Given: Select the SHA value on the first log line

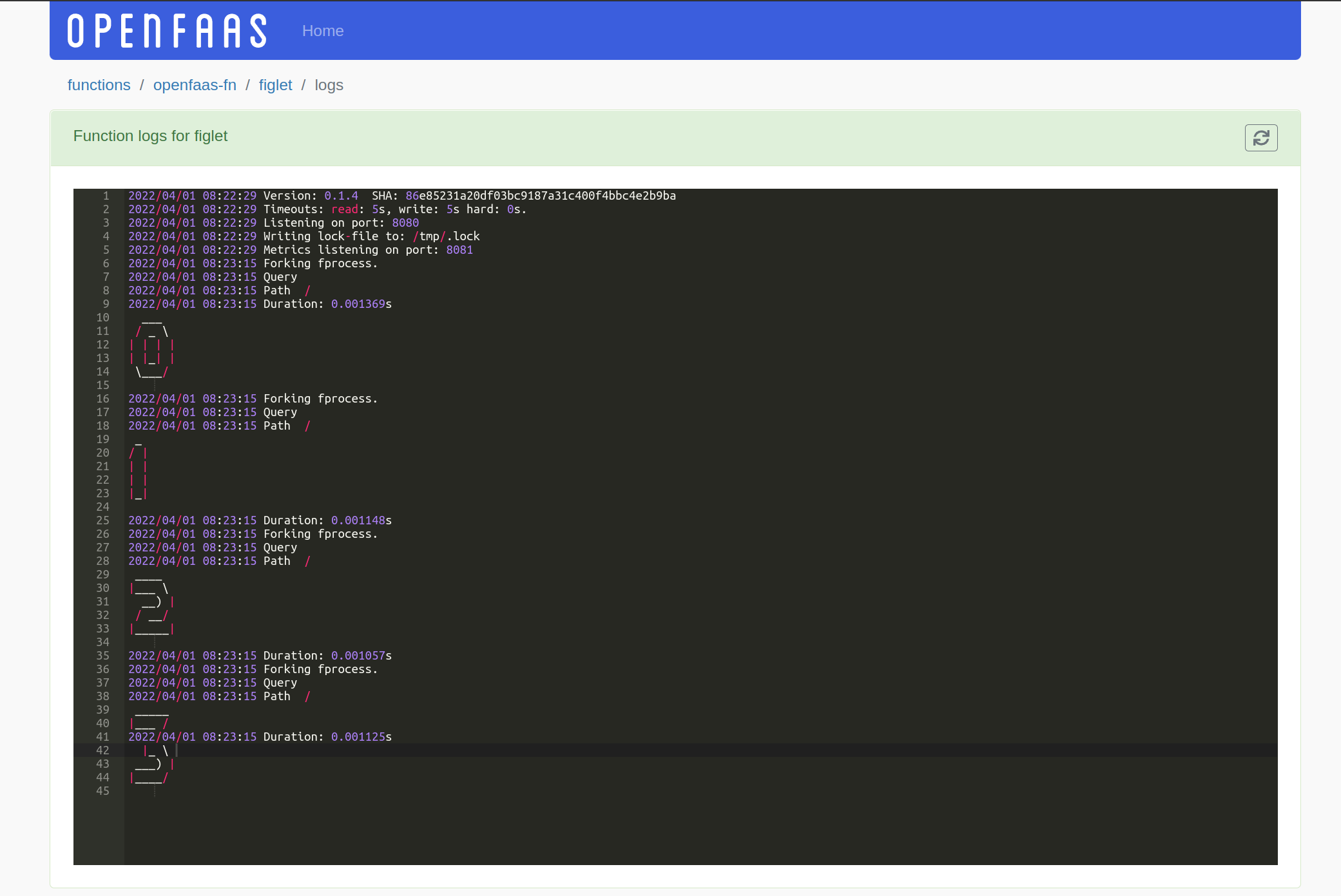Looking at the screenshot, I should (x=540, y=195).
